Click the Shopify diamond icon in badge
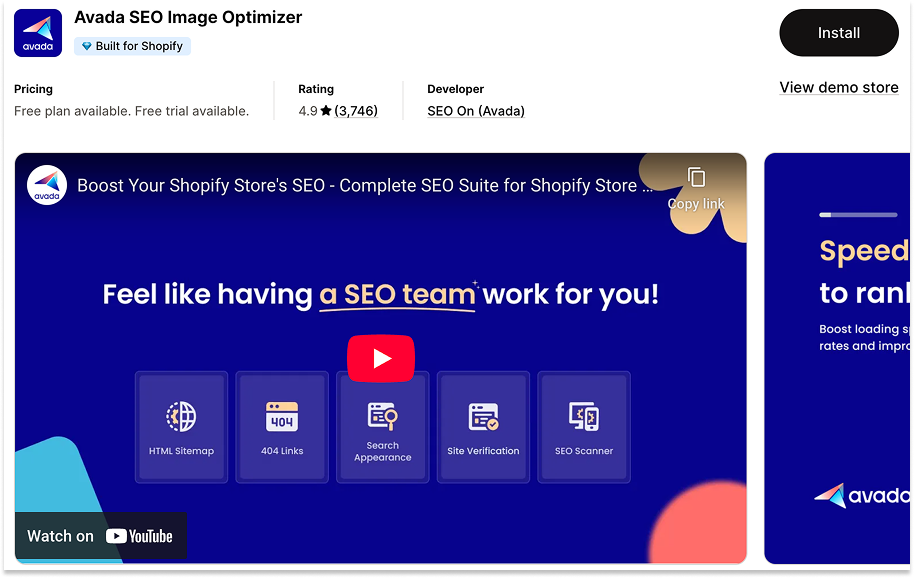Image resolution: width=914 pixels, height=578 pixels. 86,46
